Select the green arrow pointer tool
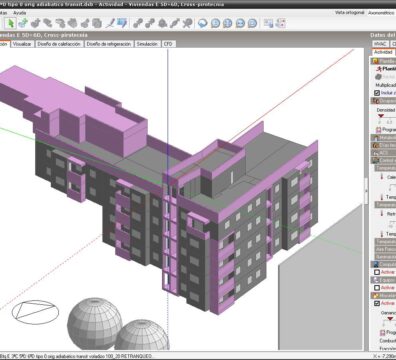Screen dimensions: 396x360 click(x=11, y=23)
